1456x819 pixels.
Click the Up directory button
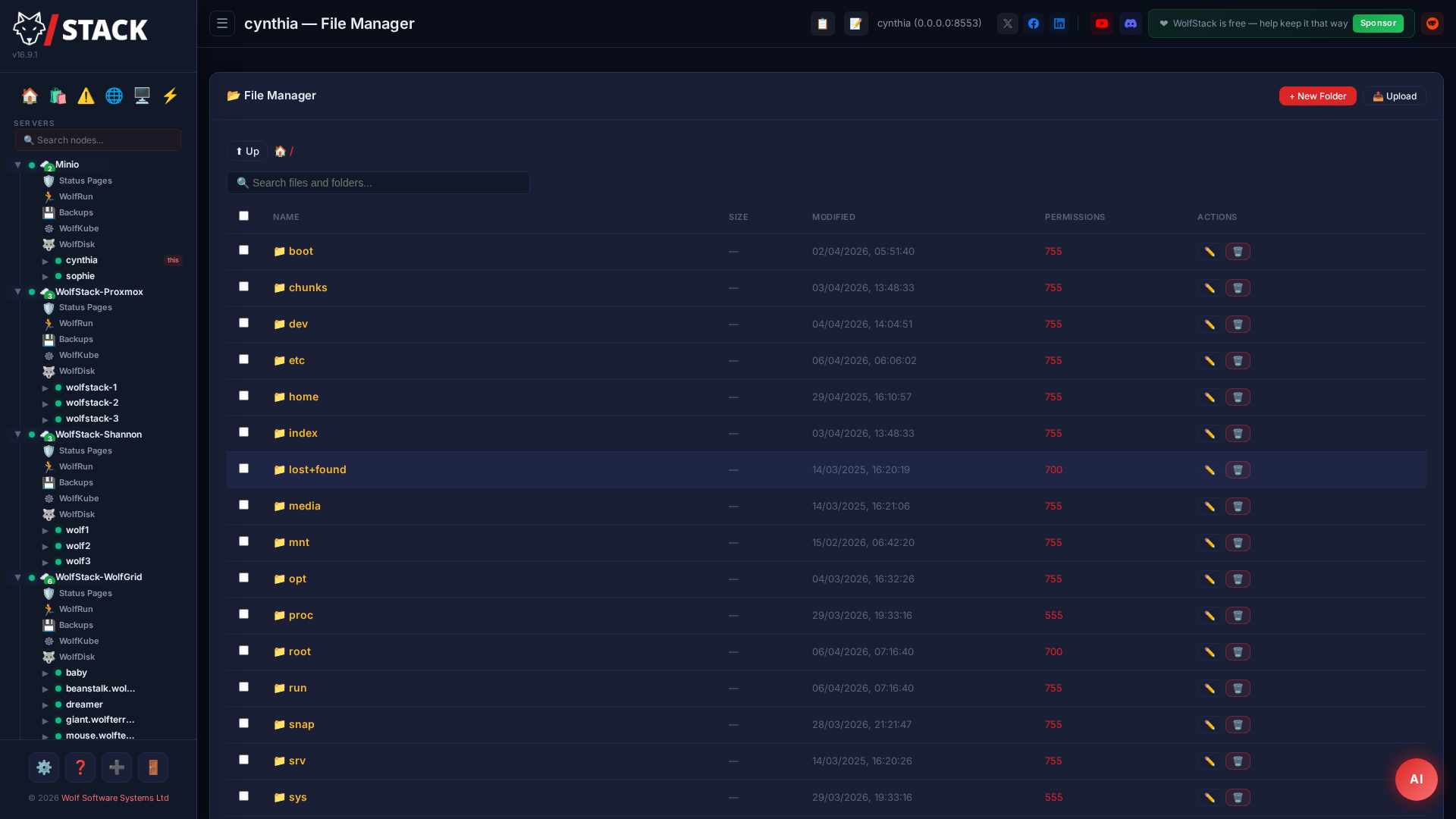point(247,152)
